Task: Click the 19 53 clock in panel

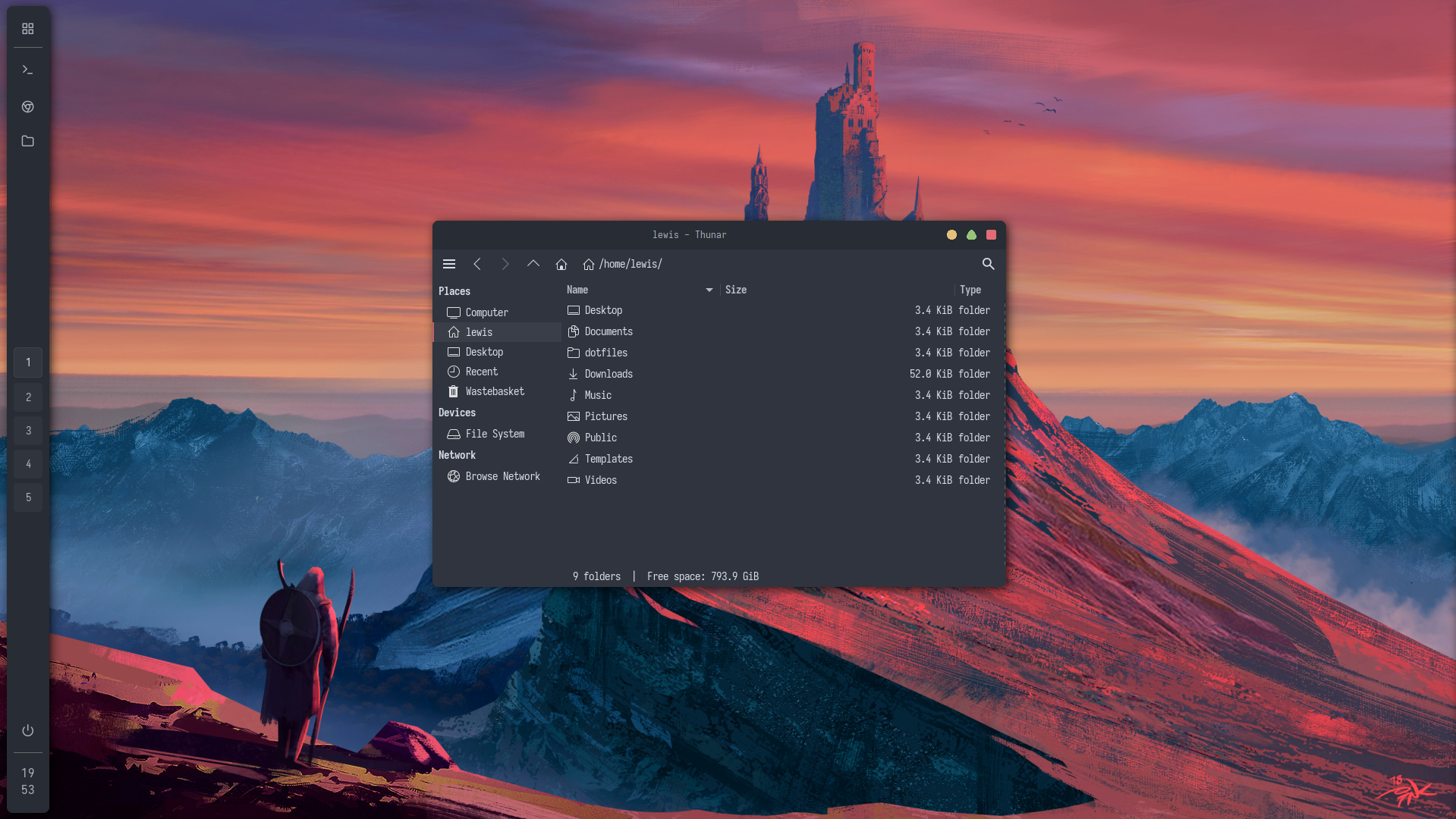Action: point(28,781)
